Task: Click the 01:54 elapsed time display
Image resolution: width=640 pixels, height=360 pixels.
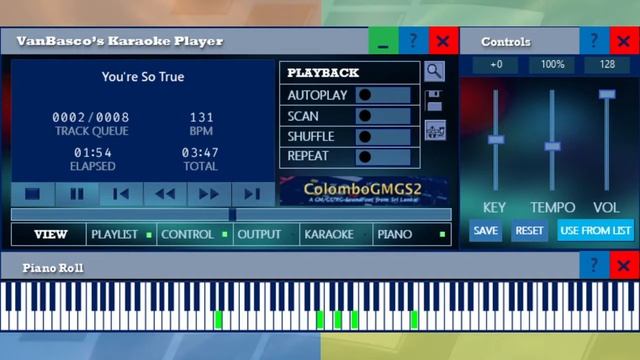Action: tap(93, 153)
